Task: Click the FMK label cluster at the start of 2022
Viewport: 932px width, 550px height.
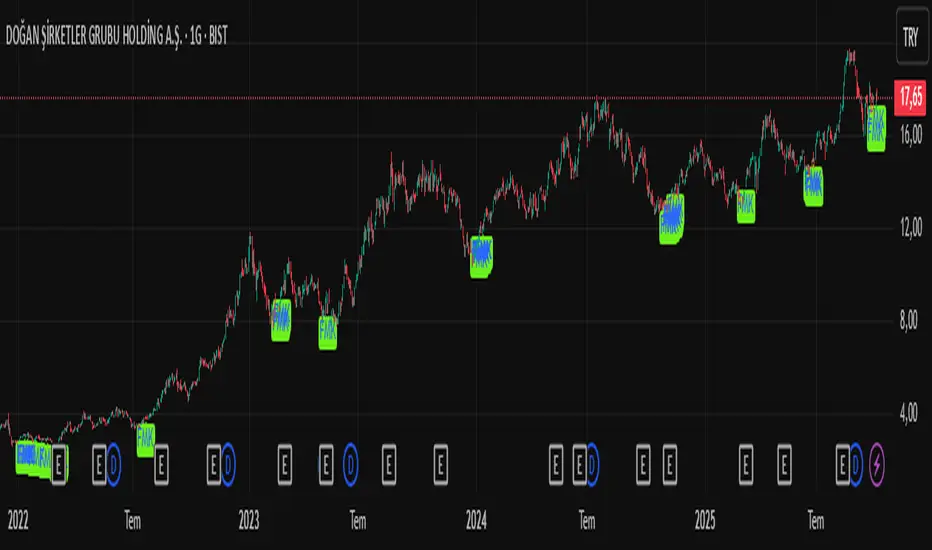Action: [37, 459]
